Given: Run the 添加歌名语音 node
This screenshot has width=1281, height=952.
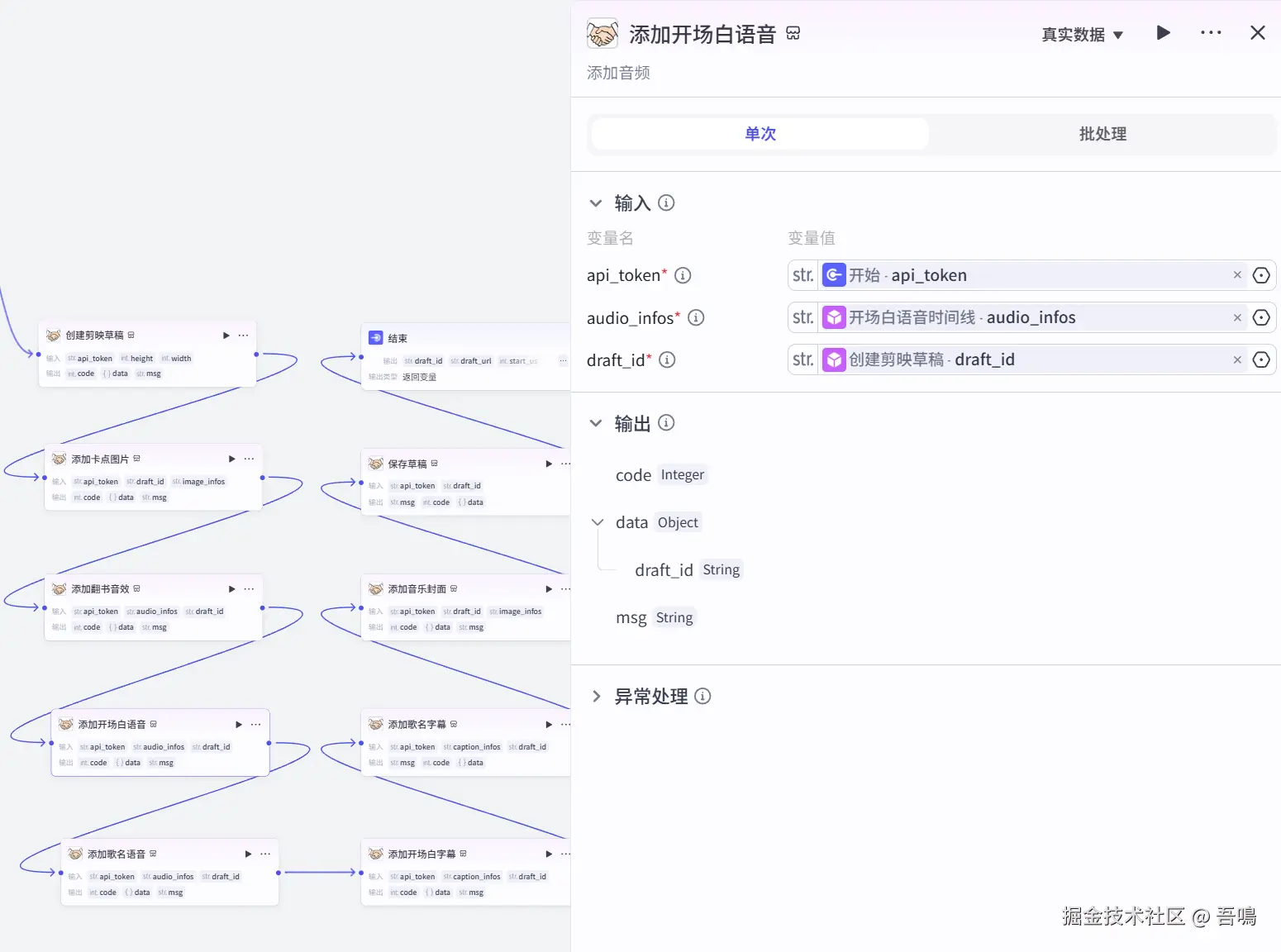Looking at the screenshot, I should [248, 854].
